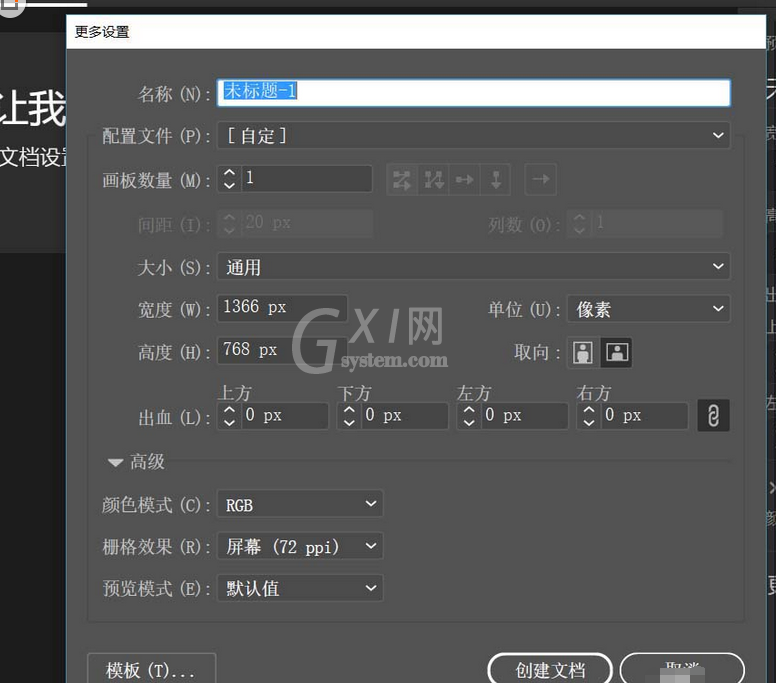Viewport: 776px width, 683px height.
Task: Open the 颜色模式 dropdown showing RGB
Action: [300, 504]
